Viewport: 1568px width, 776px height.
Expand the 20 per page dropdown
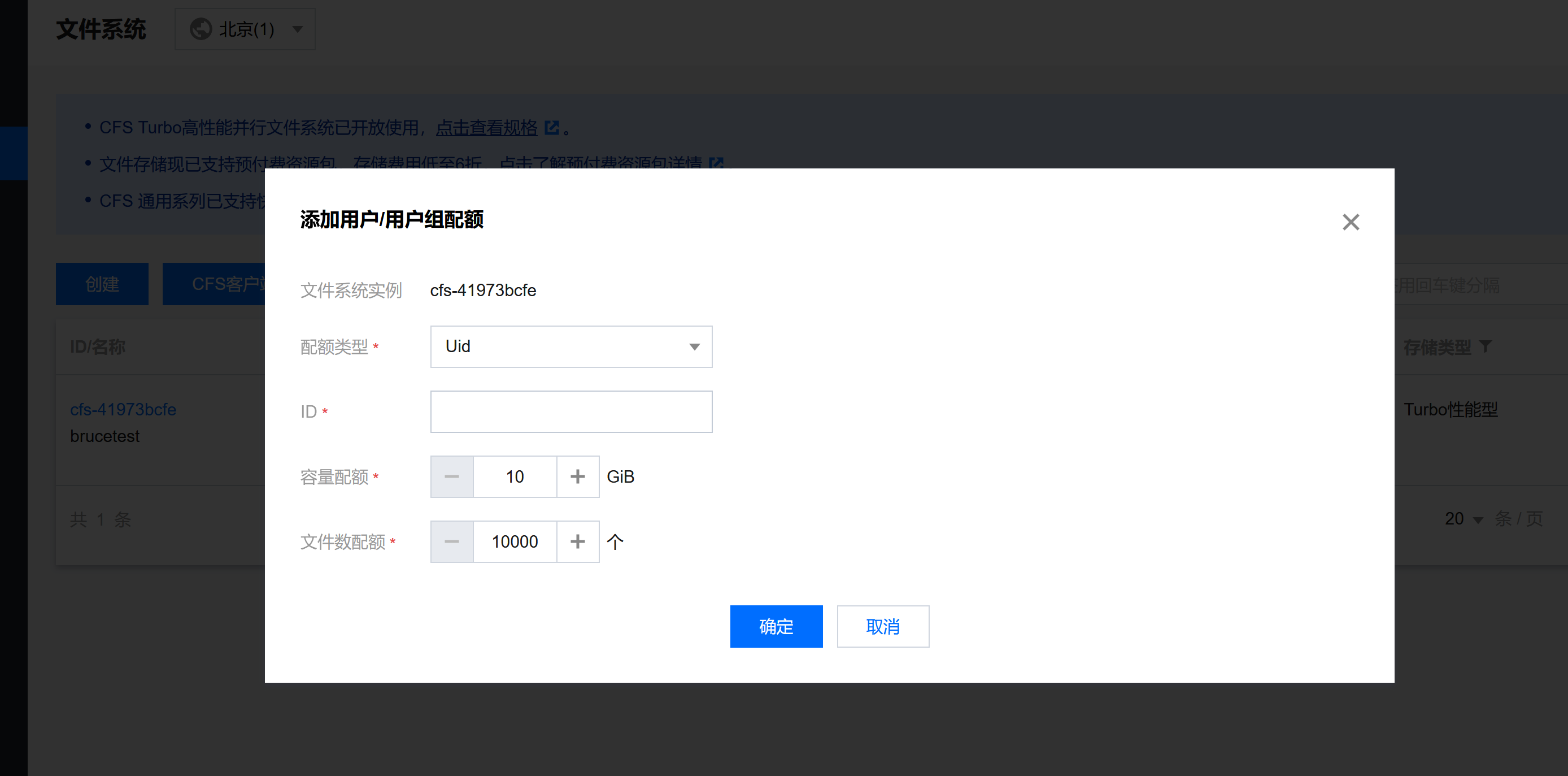coord(1463,519)
